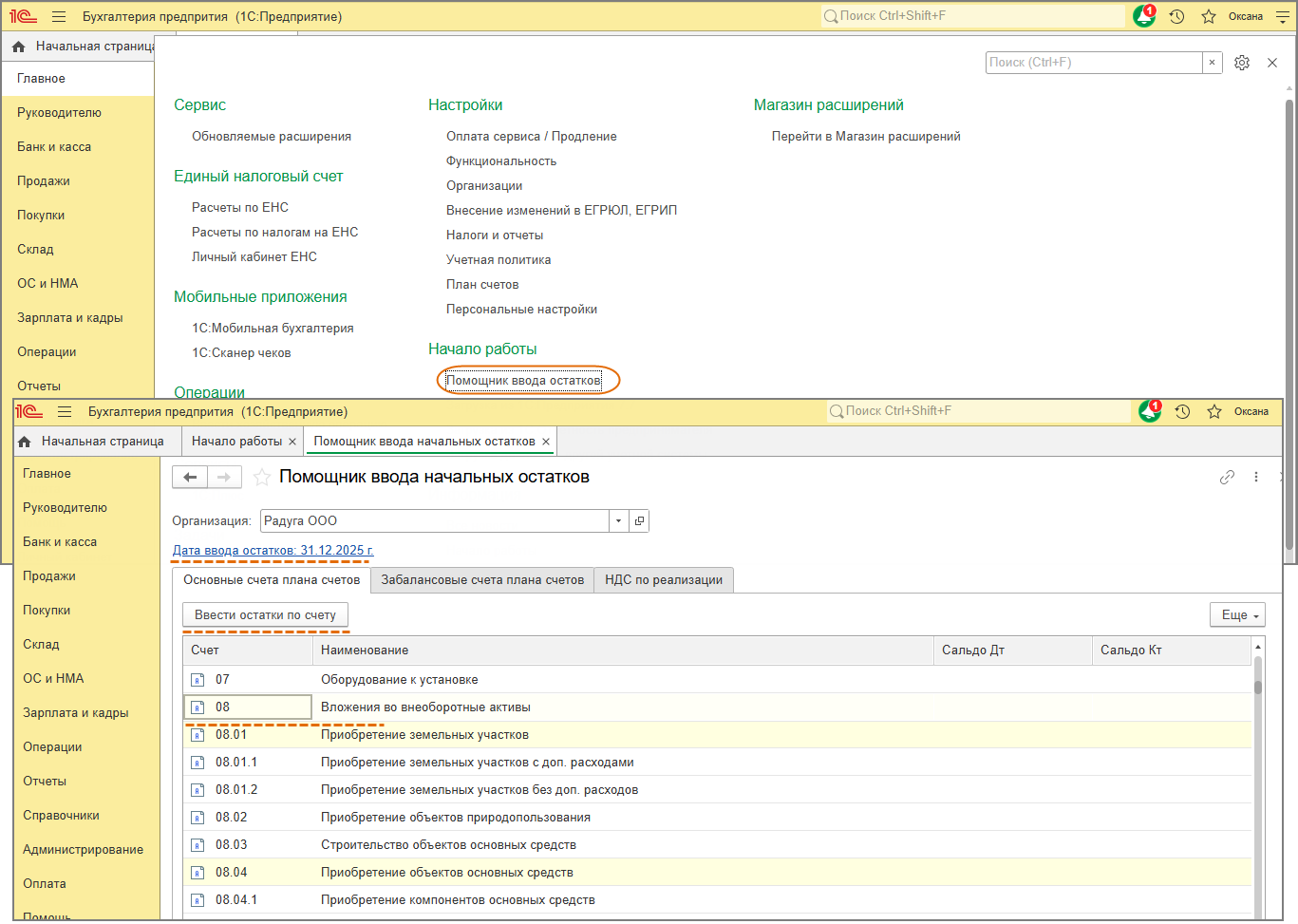This screenshot has height=924, width=1298.
Task: Close the Начало работы tab
Action: click(292, 442)
